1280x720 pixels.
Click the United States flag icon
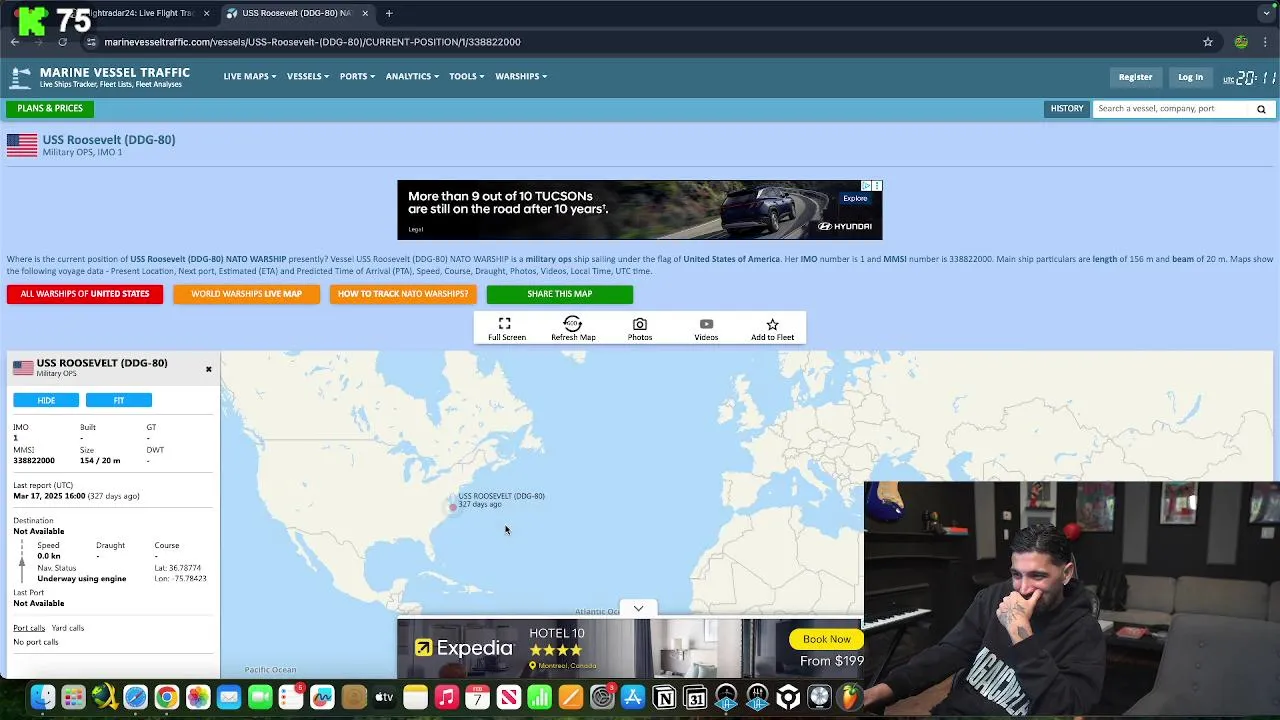[22, 145]
